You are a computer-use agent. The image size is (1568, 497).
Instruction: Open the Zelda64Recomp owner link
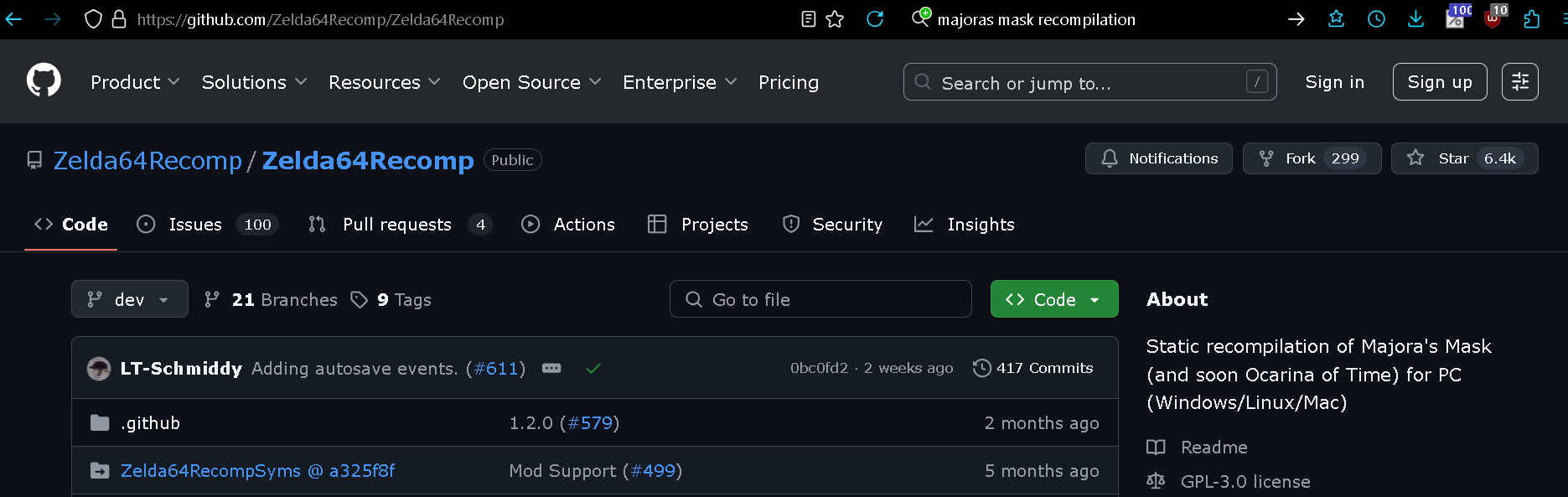point(147,160)
